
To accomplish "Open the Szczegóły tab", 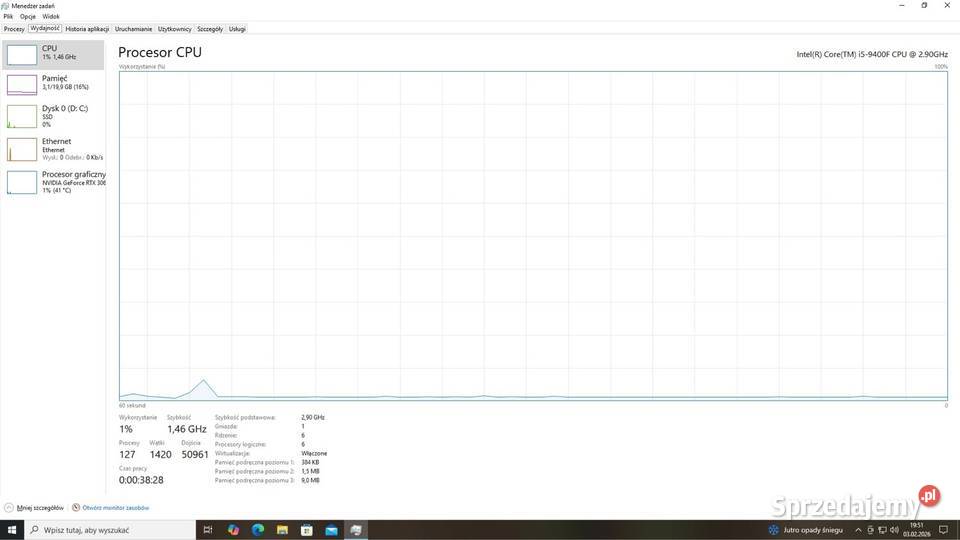I will [210, 29].
